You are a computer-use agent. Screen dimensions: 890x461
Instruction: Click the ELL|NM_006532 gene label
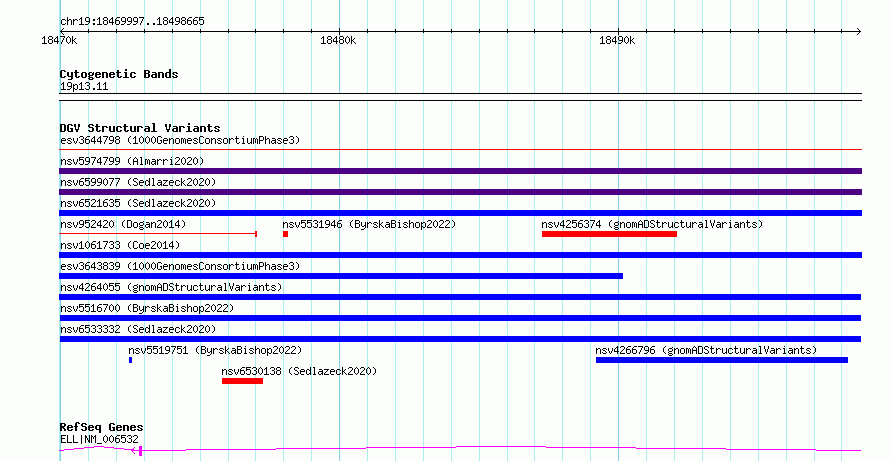point(99,439)
